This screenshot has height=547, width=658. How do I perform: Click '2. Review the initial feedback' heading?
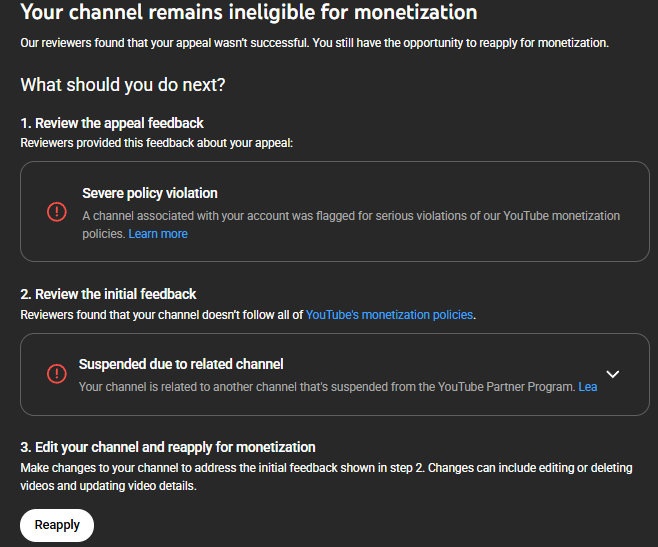(x=108, y=294)
